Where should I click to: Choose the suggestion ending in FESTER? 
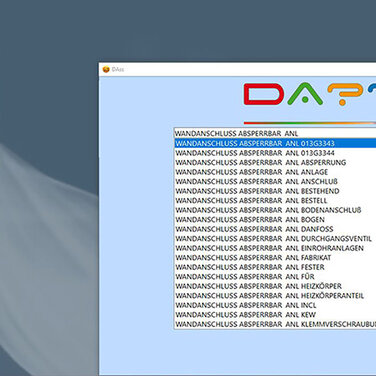point(275,267)
